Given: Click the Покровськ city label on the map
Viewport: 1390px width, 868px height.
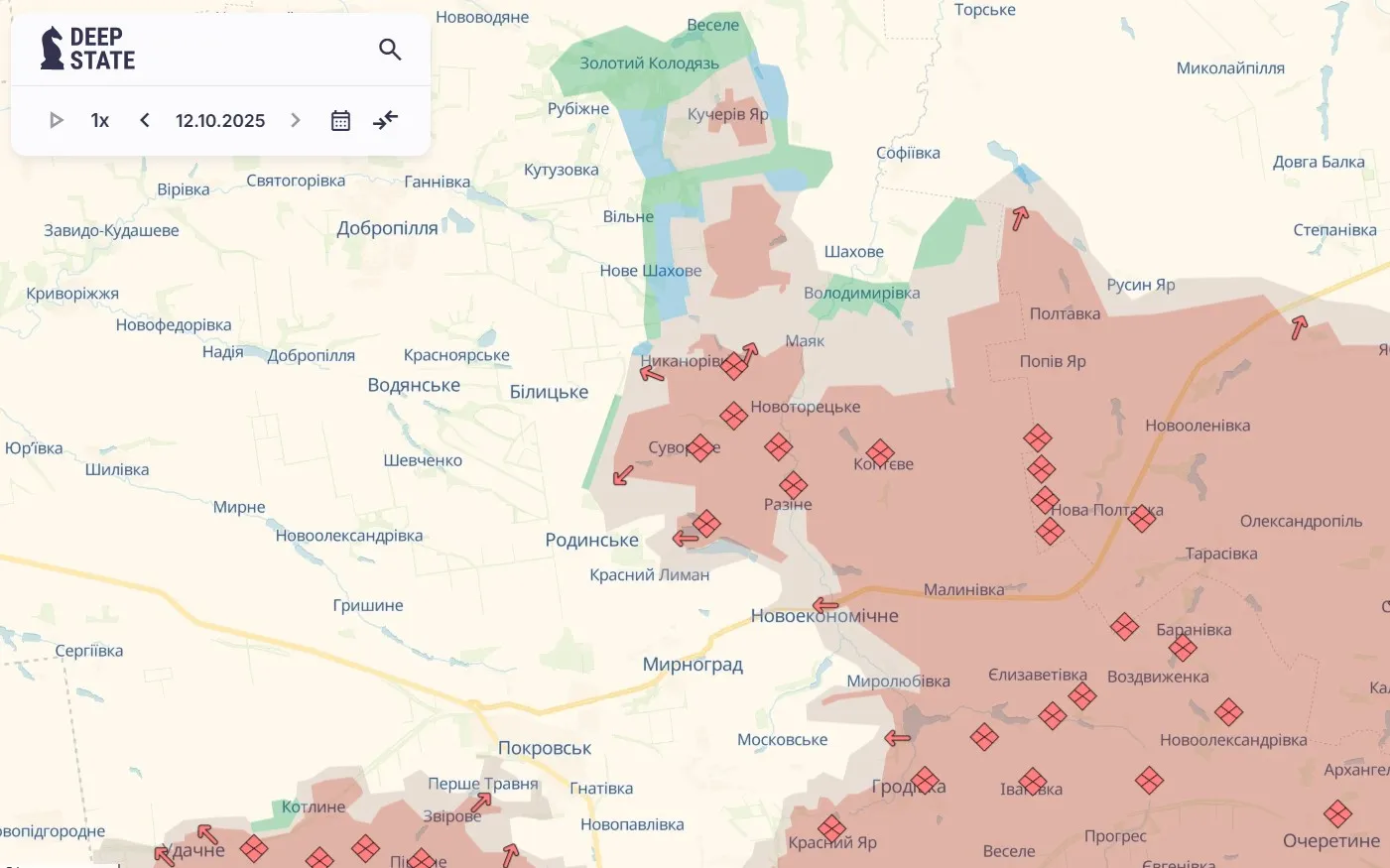Looking at the screenshot, I should click(x=542, y=747).
